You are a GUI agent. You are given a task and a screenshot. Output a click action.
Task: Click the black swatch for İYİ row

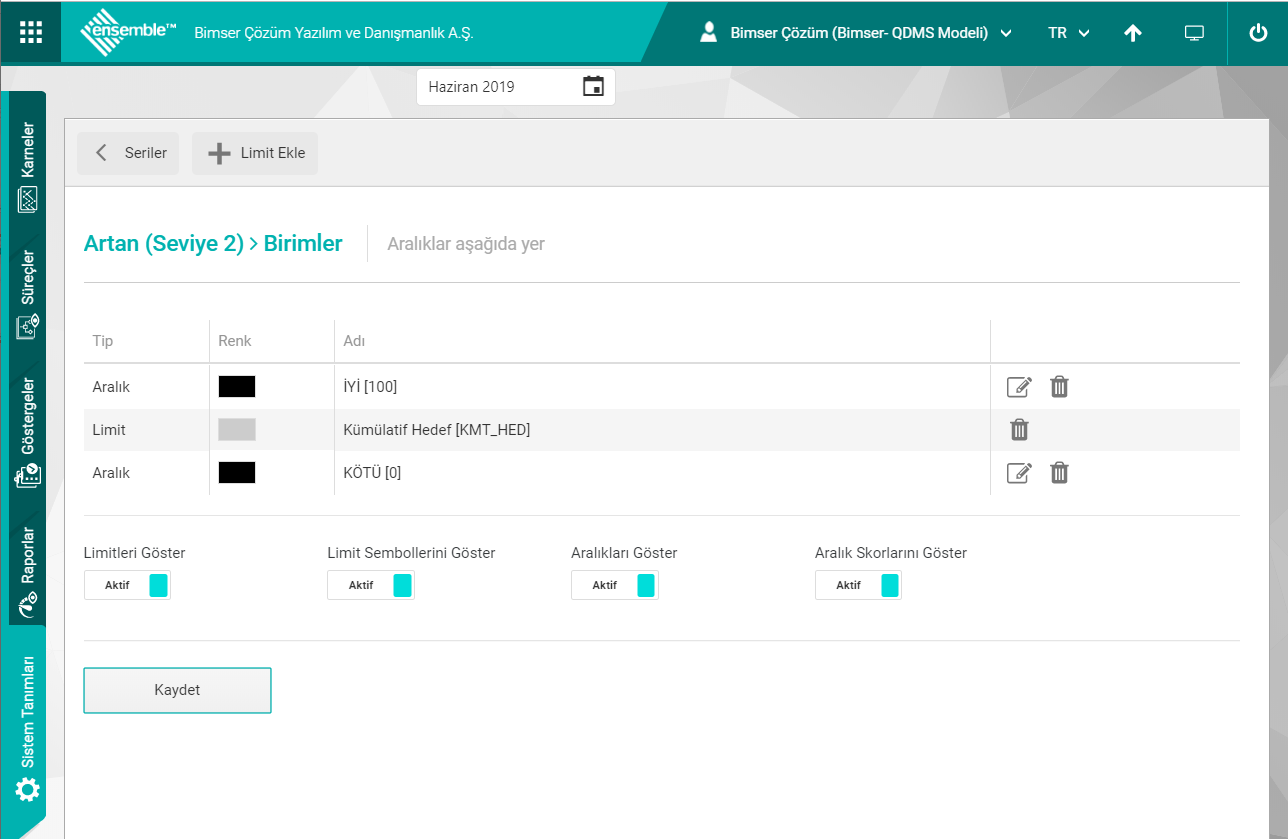coord(237,387)
